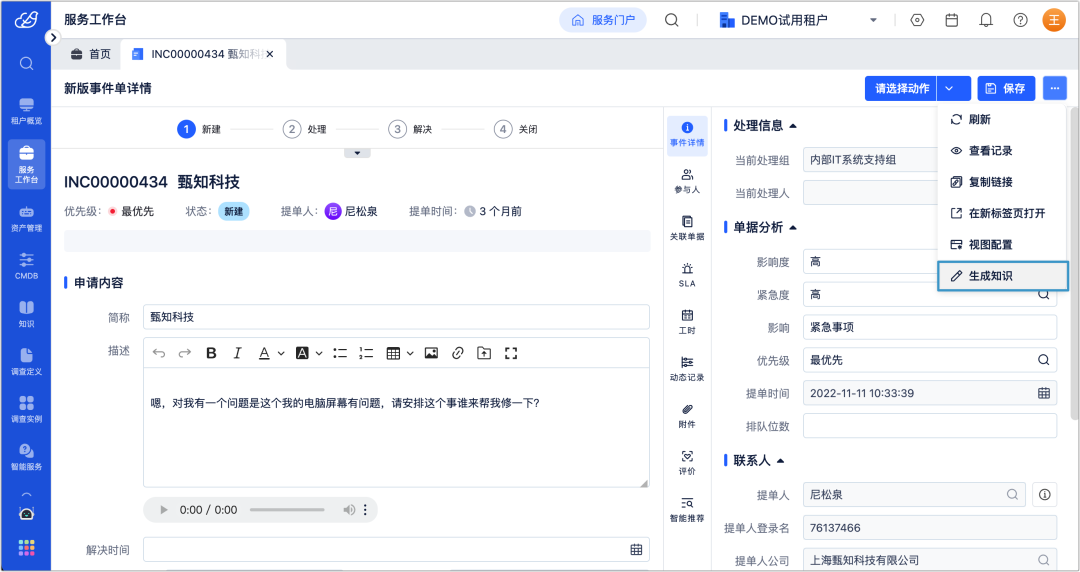Image resolution: width=1080 pixels, height=572 pixels.
Task: Open the 资产管理 sidebar icon
Action: 26,218
